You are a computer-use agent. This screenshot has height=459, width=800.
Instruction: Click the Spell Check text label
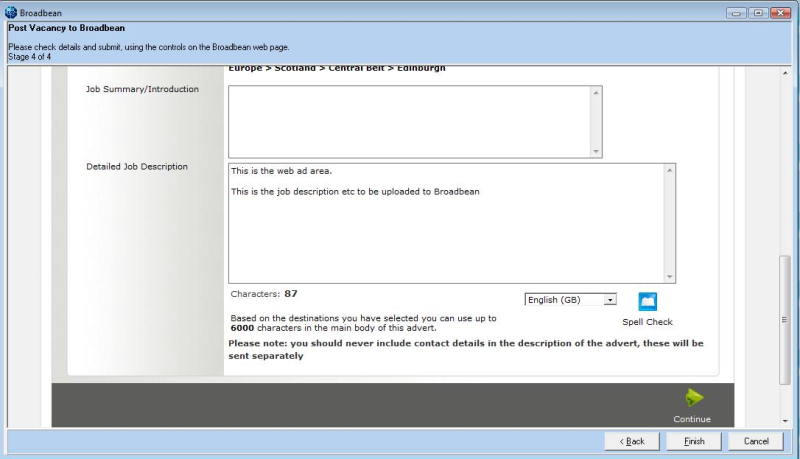click(647, 322)
